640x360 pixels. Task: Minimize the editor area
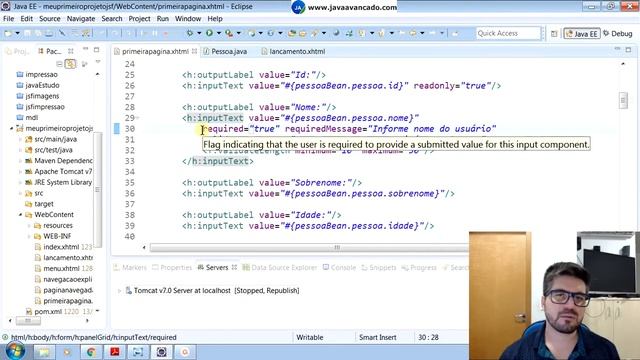point(617,49)
